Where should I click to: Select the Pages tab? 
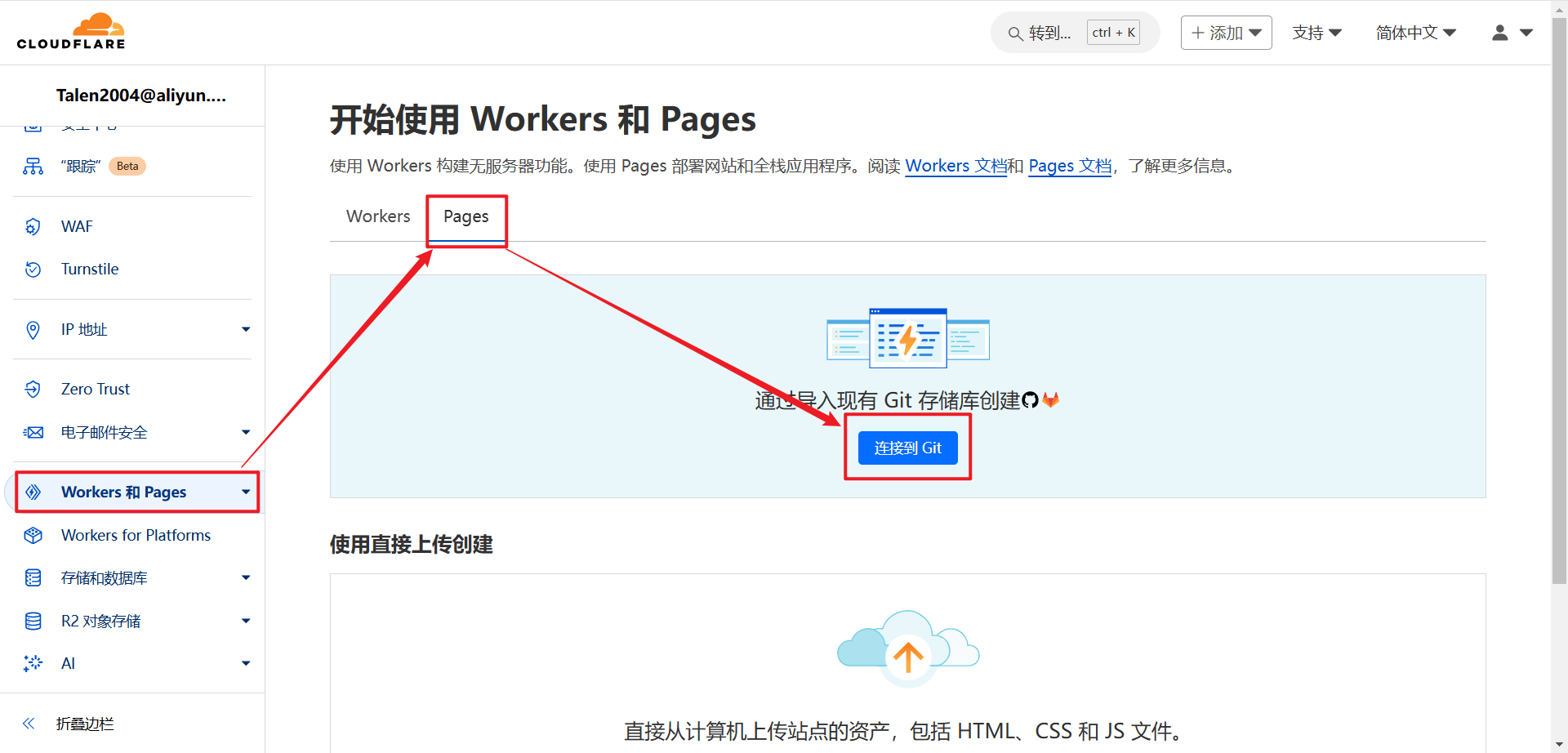pos(465,216)
